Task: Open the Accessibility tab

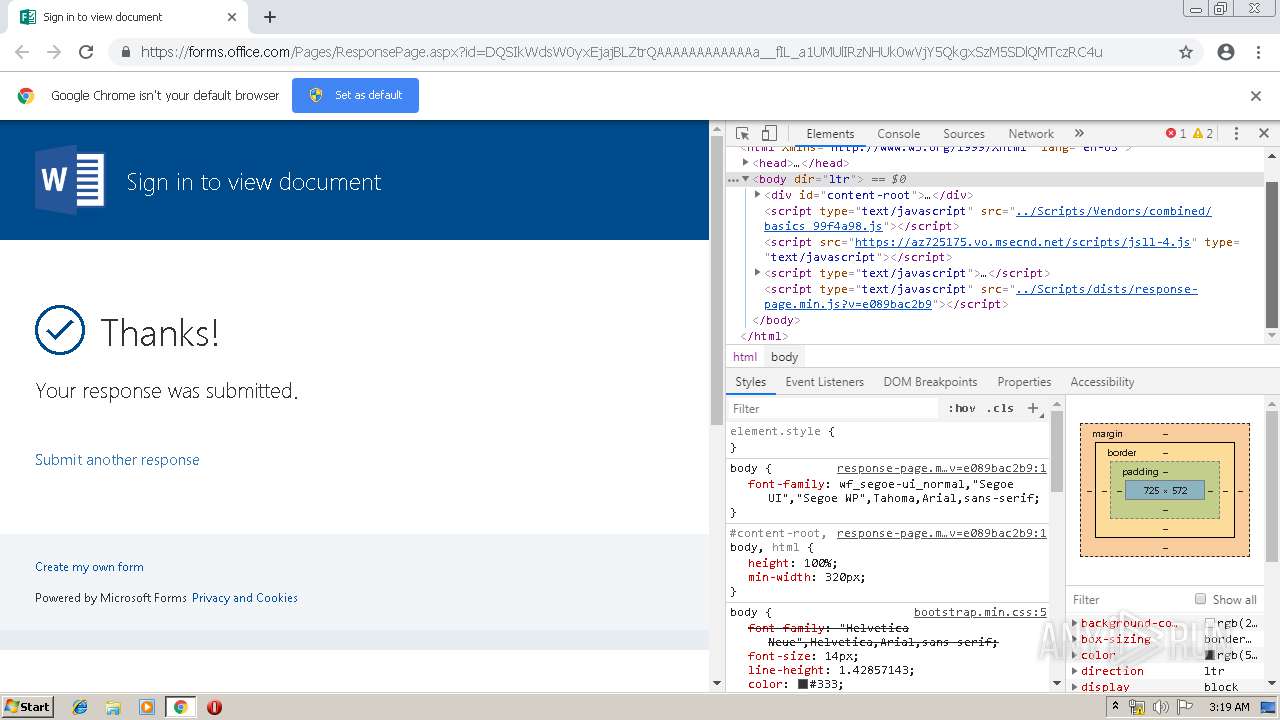Action: coord(1102,382)
